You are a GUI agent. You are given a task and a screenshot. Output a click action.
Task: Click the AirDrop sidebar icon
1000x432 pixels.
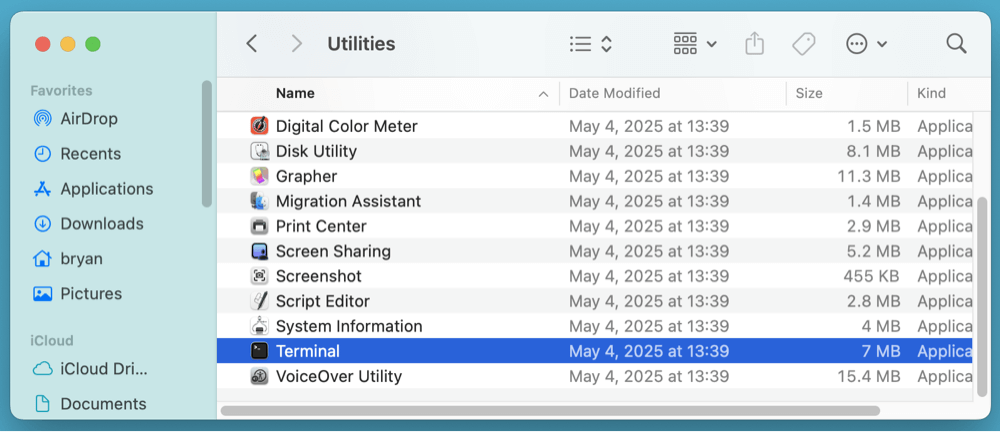(42, 119)
